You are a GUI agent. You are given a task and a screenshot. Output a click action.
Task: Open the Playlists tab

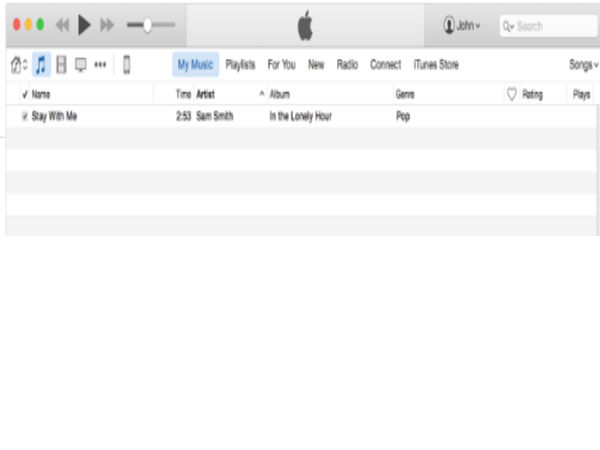240,65
